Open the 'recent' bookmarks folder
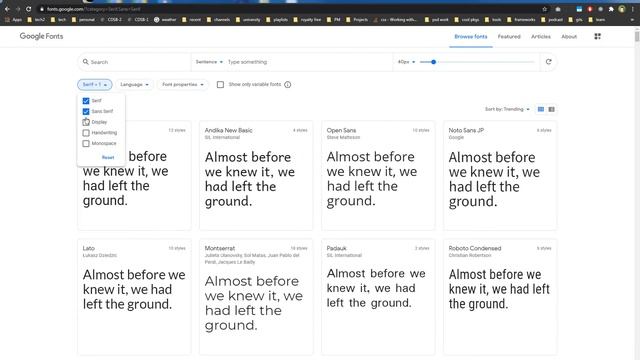 tap(192, 20)
